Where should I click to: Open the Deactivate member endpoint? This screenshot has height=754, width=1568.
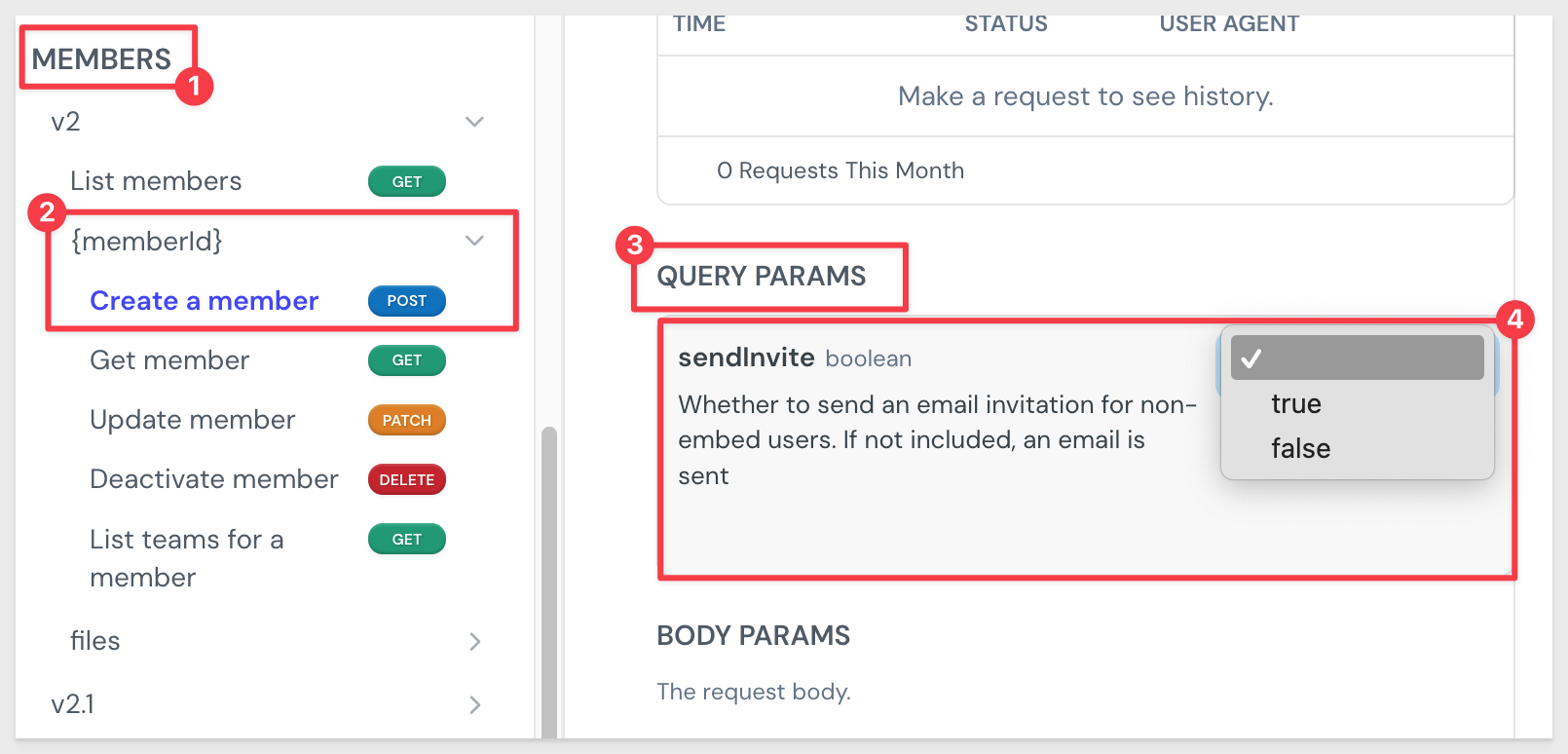coord(213,479)
